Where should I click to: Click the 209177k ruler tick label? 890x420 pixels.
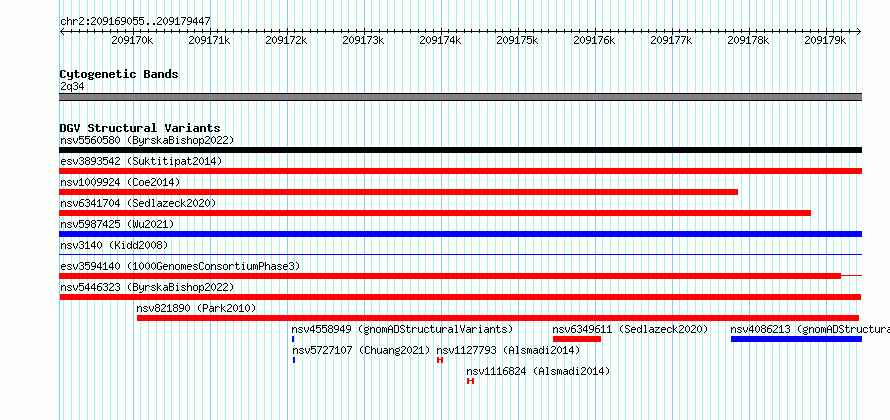tap(671, 40)
